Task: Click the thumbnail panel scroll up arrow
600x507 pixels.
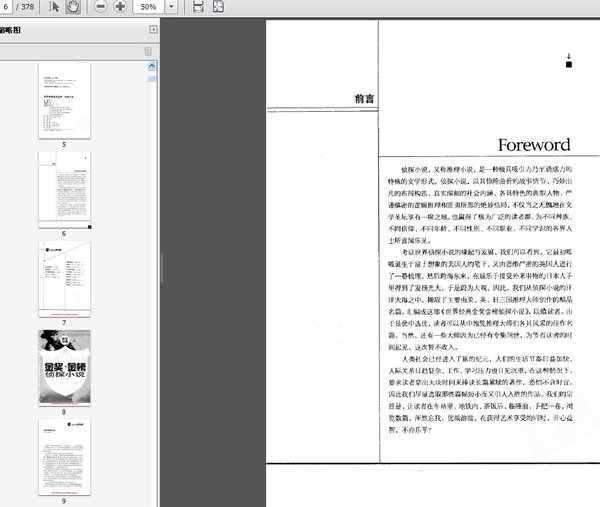Action: tap(152, 66)
